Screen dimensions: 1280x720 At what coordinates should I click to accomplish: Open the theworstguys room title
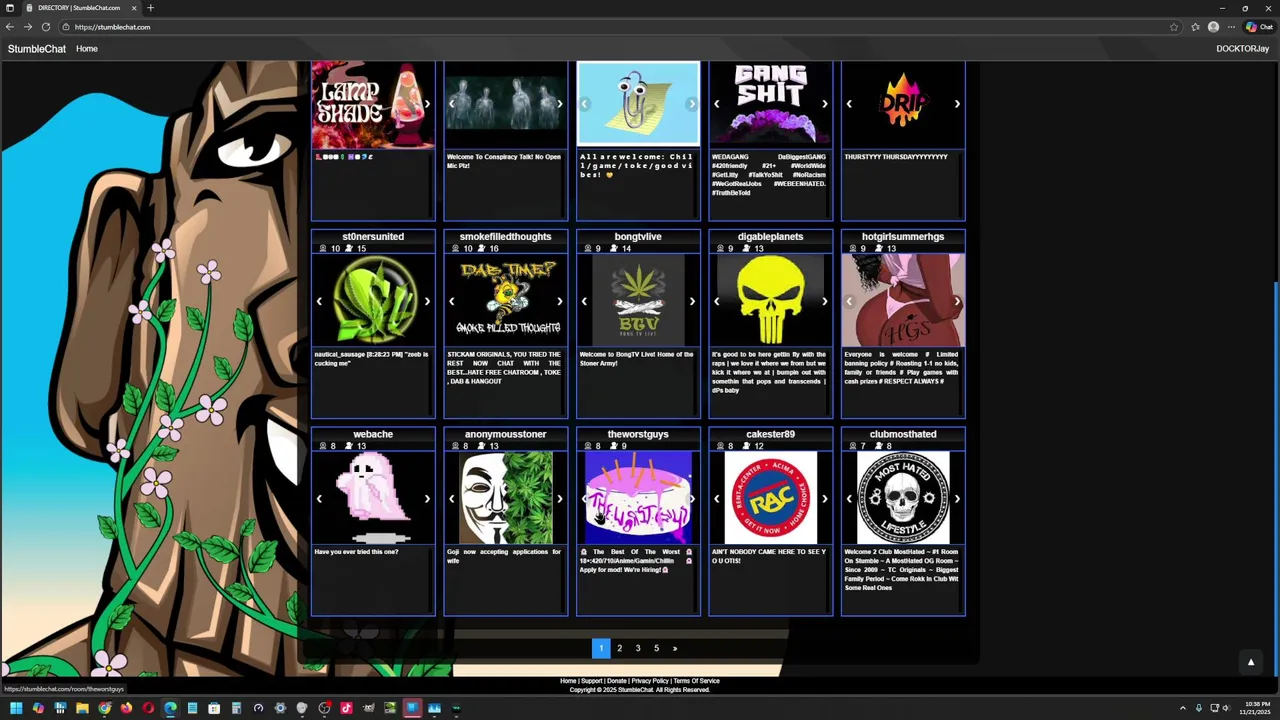(638, 434)
